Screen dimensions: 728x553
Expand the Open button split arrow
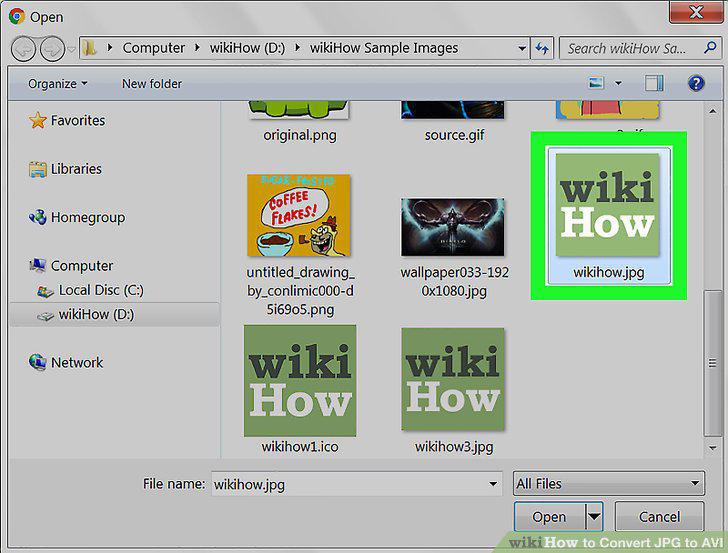click(x=594, y=516)
